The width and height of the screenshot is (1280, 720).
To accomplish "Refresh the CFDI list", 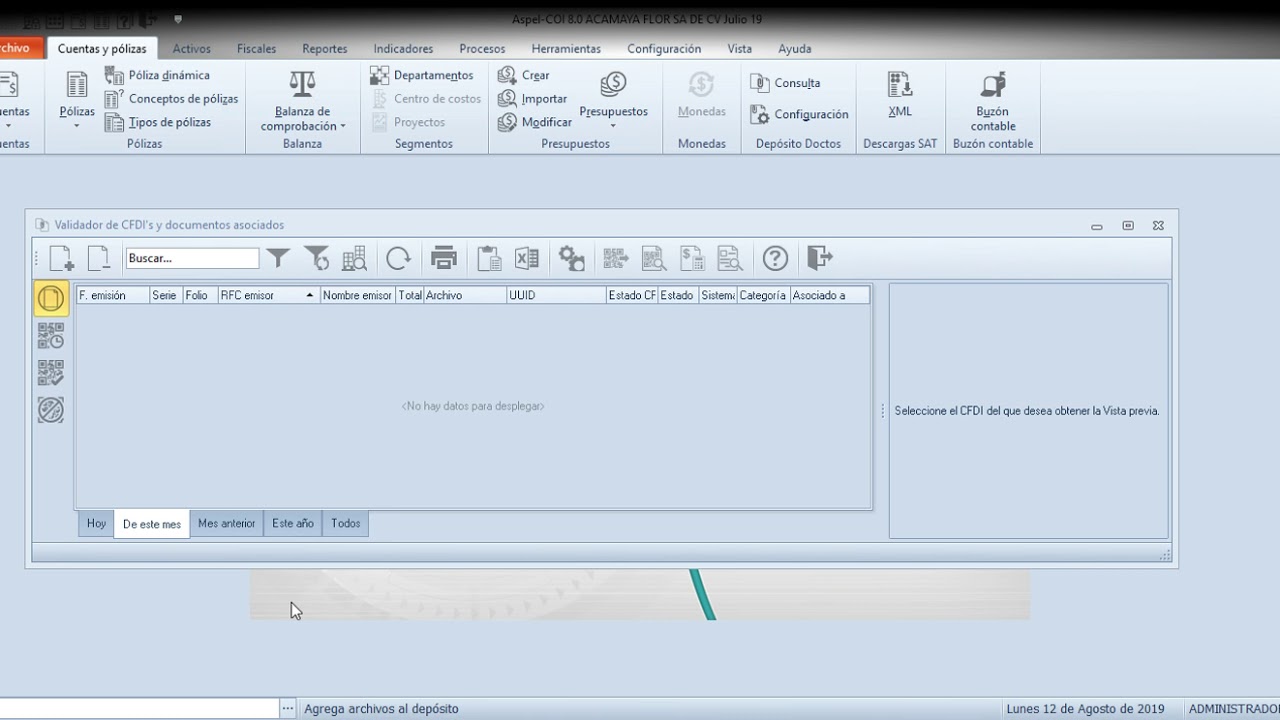I will [398, 258].
